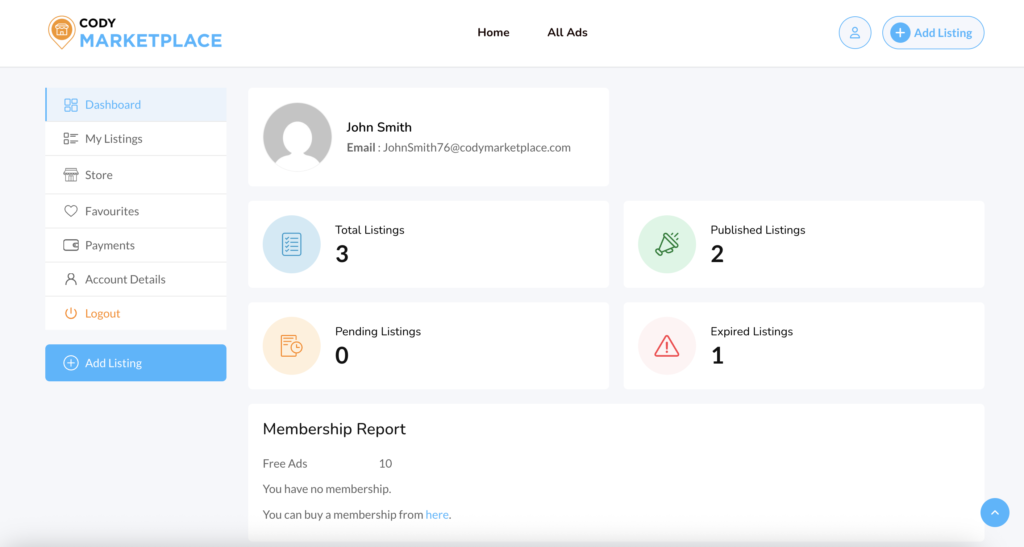
Task: Go to All Ads page
Action: point(567,33)
